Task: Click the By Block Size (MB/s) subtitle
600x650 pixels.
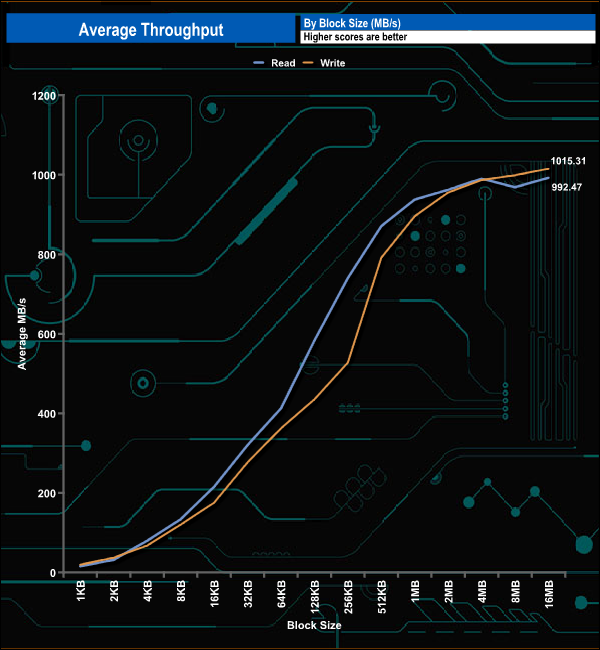Action: [x=352, y=23]
